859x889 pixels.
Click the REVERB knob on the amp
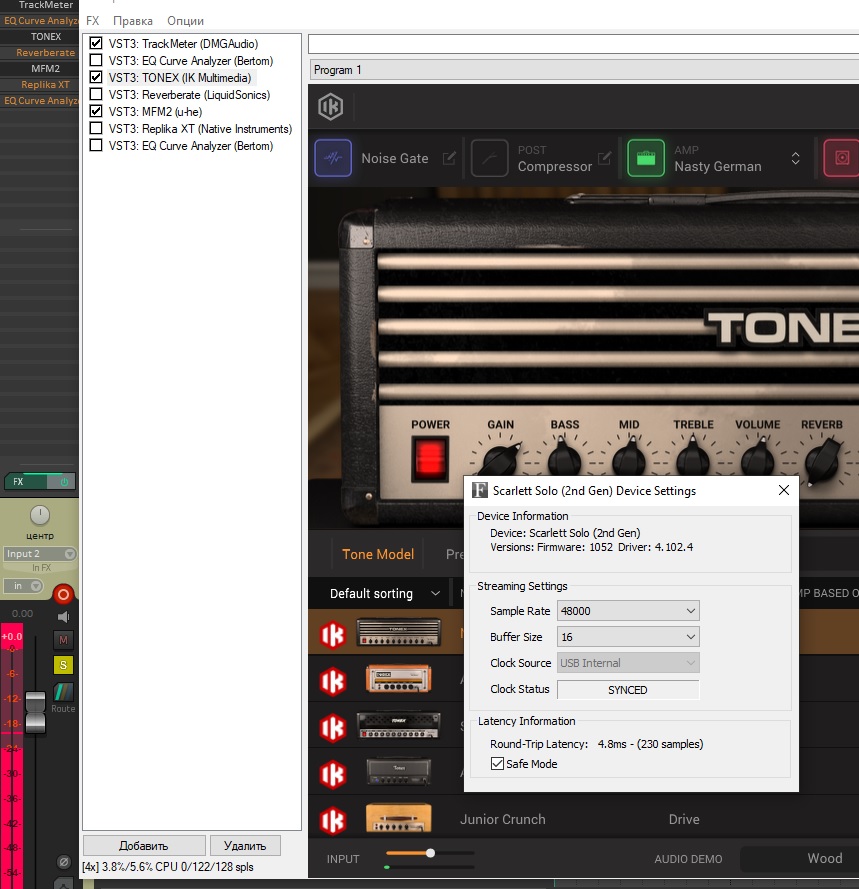(822, 460)
